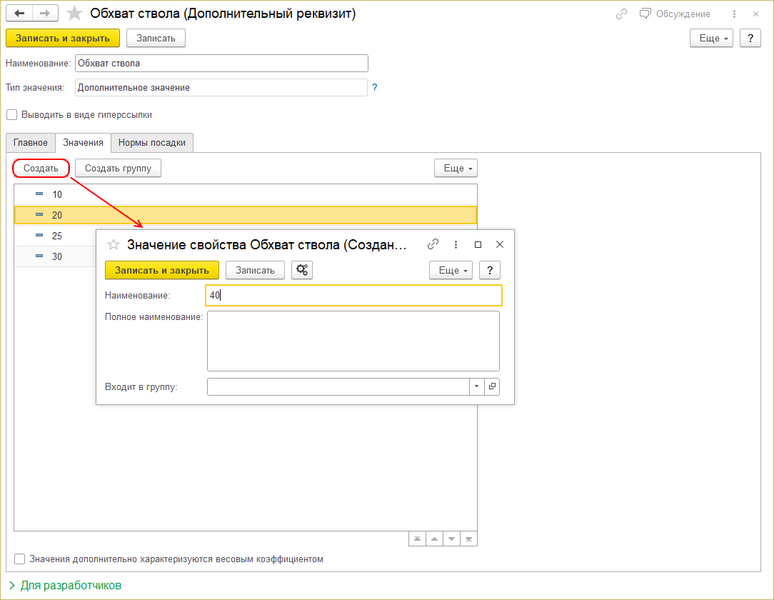Screen dimensions: 774x600
Task: Click 'Записать и закрыть' in the dialog
Action: pos(162,270)
